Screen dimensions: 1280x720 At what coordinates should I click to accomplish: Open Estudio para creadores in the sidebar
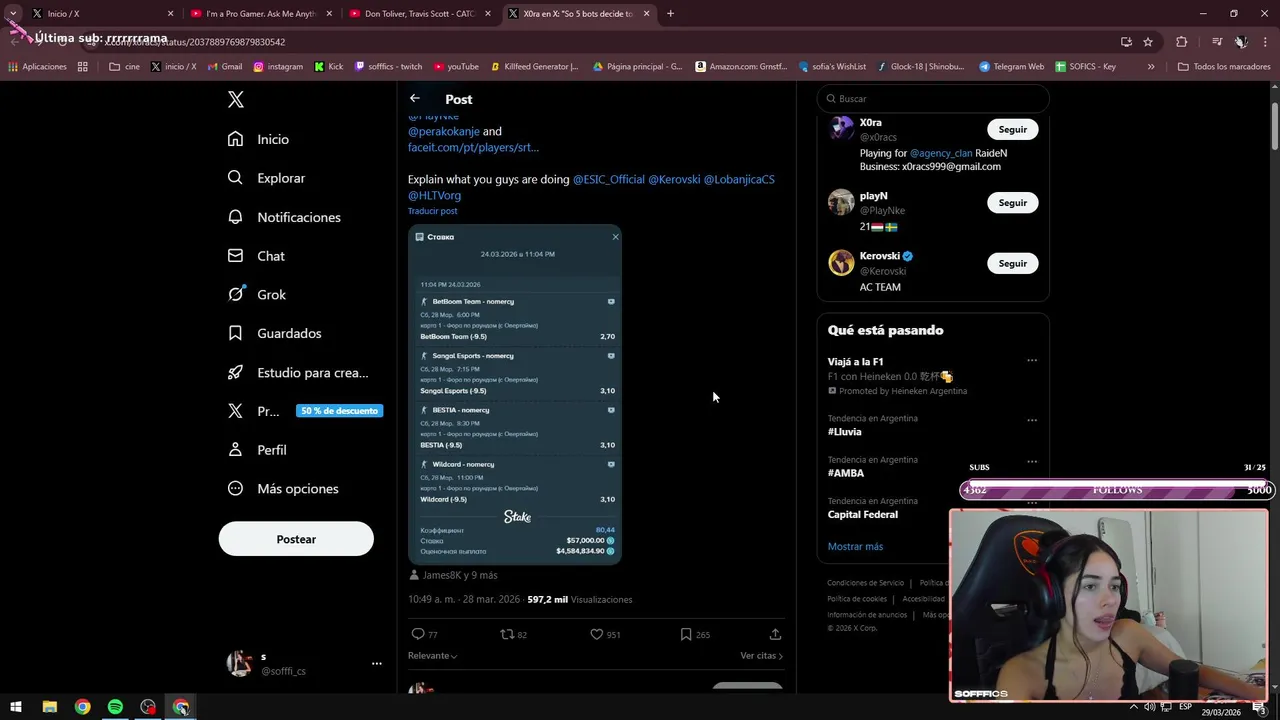[x=298, y=372]
